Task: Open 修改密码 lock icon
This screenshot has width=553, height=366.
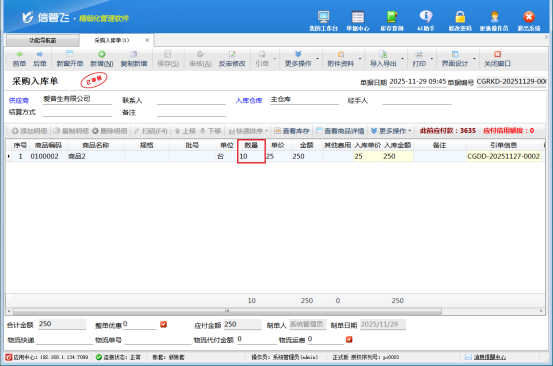Action: [460, 17]
